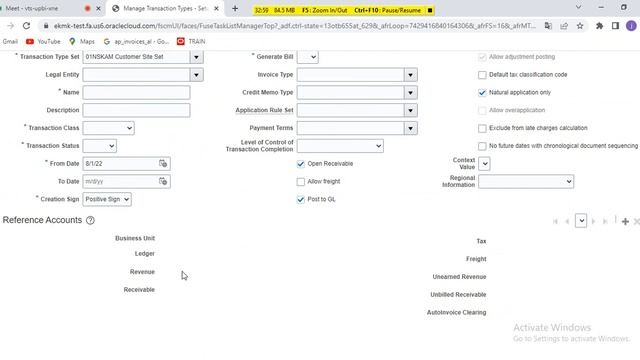Open TRAIN bookmark
The image size is (640, 360).
pos(191,42)
